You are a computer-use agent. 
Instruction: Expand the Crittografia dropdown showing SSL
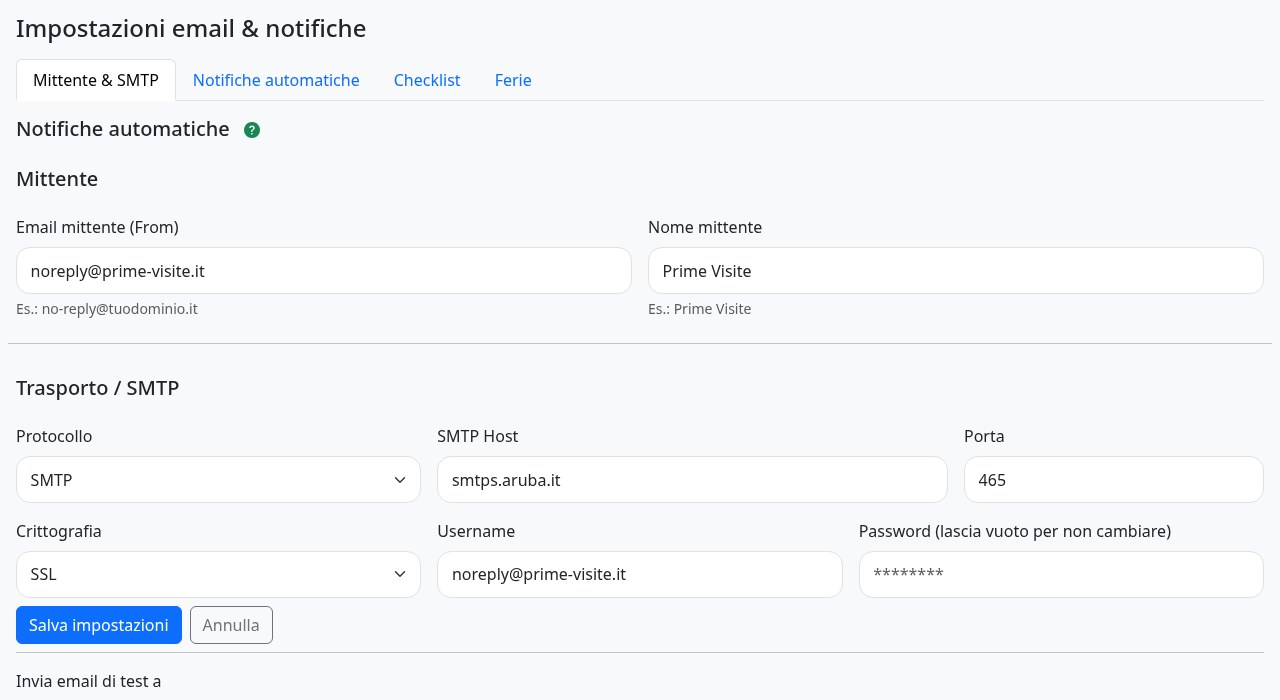(x=218, y=574)
